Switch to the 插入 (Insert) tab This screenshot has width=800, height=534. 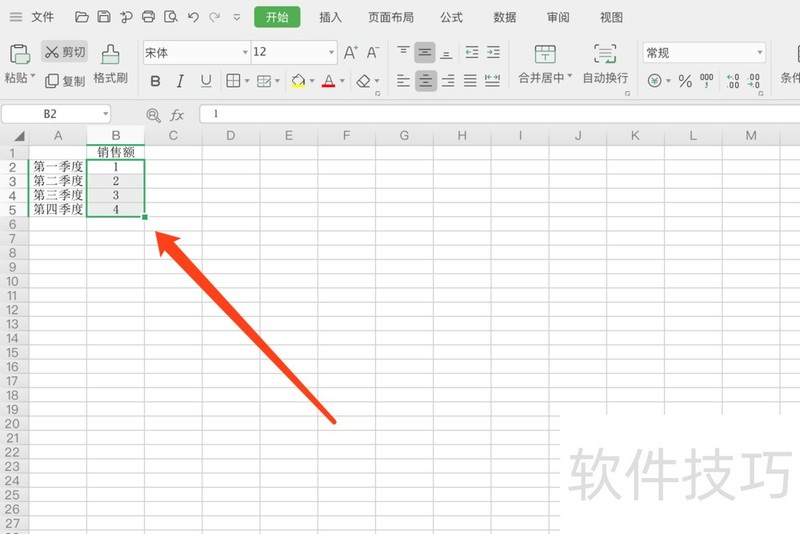click(x=330, y=17)
